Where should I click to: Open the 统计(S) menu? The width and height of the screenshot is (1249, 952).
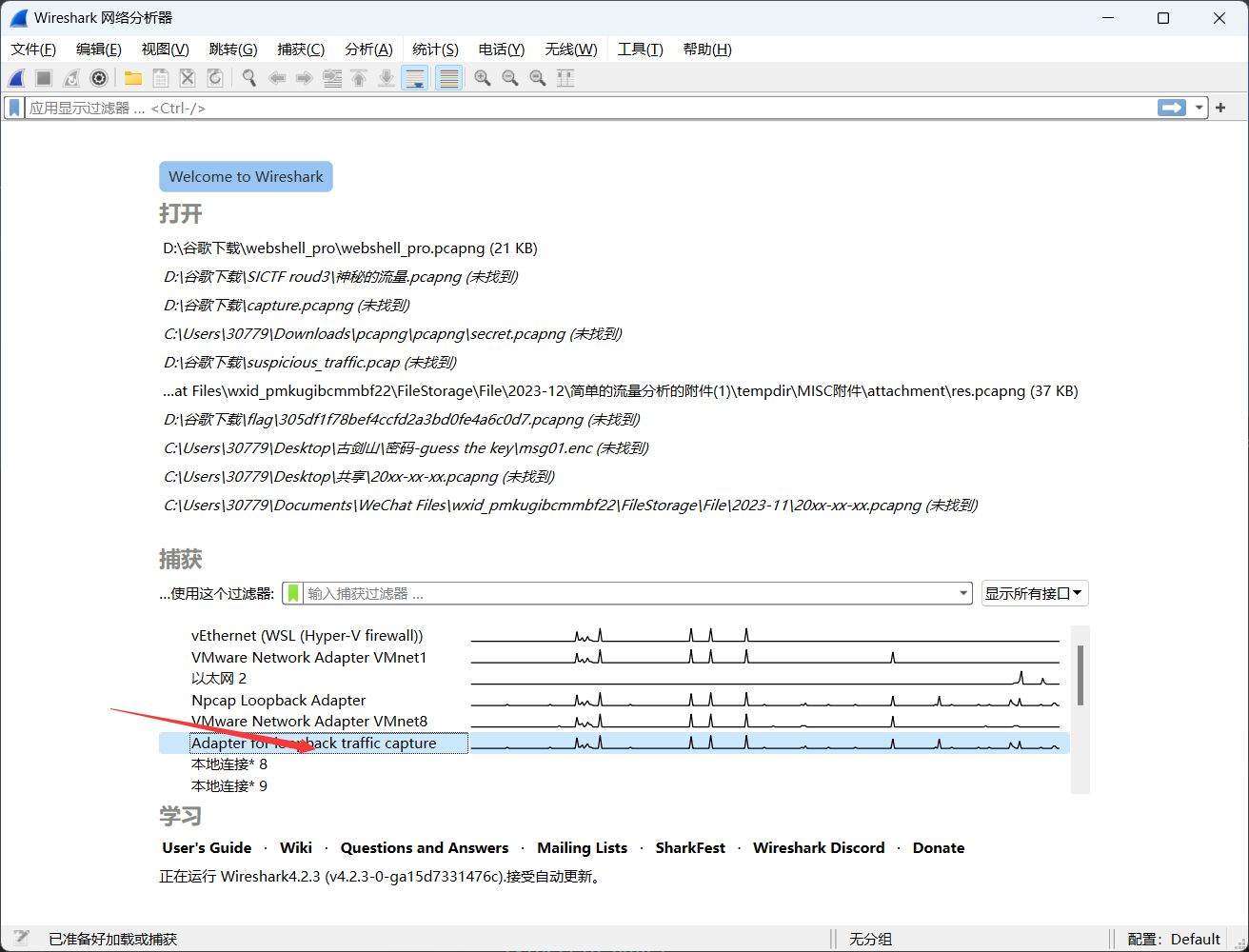436,50
